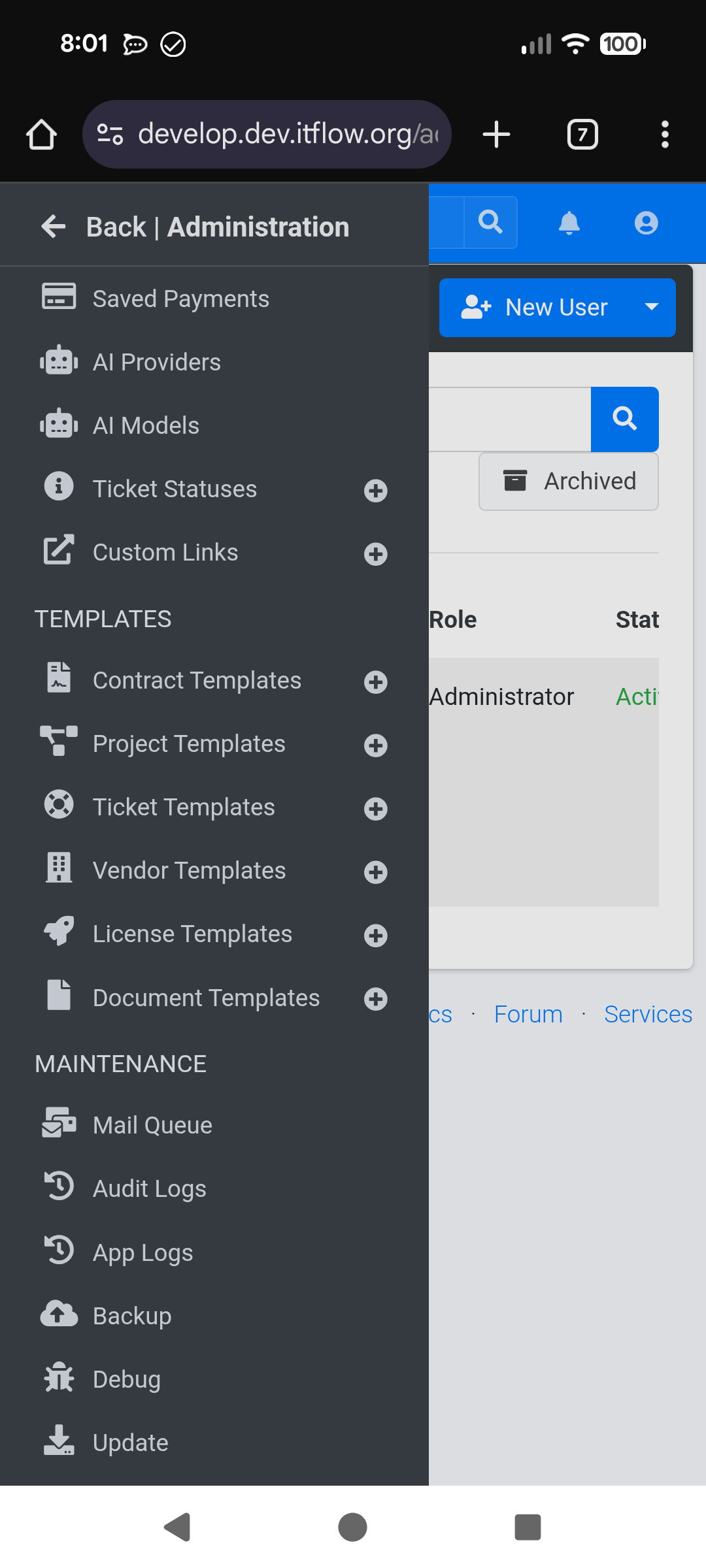Viewport: 706px width, 1568px height.
Task: Open the Audit Logs menu item
Action: pyautogui.click(x=150, y=1188)
